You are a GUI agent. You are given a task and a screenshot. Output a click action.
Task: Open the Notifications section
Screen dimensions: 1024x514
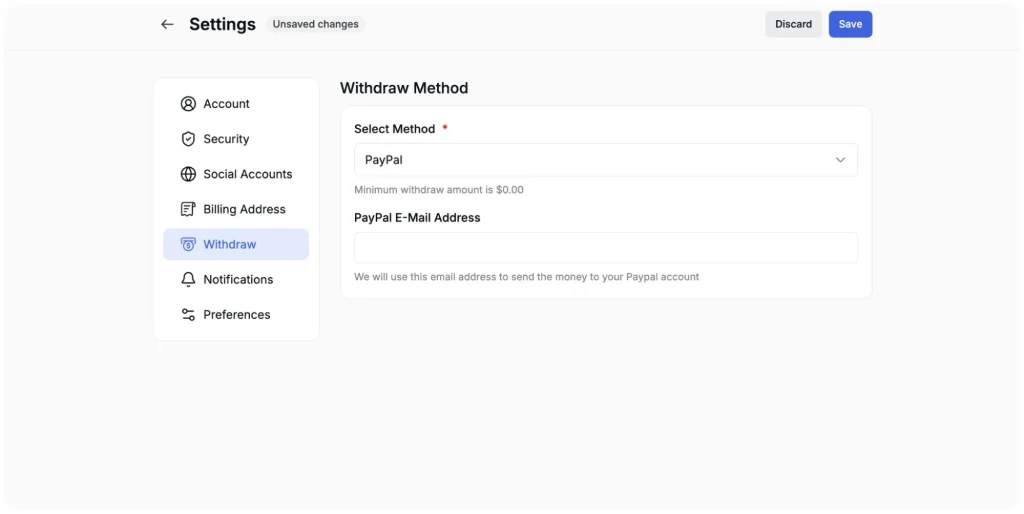tap(236, 280)
